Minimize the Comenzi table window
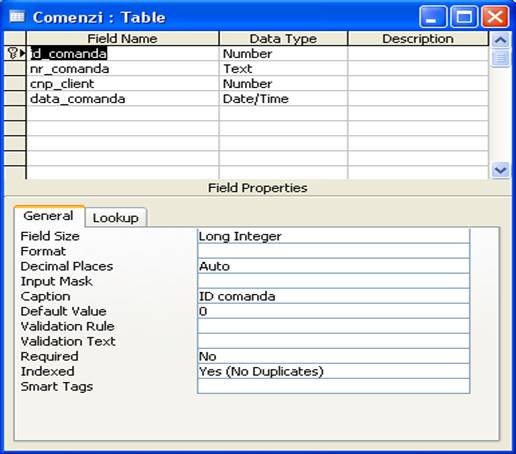 433,16
